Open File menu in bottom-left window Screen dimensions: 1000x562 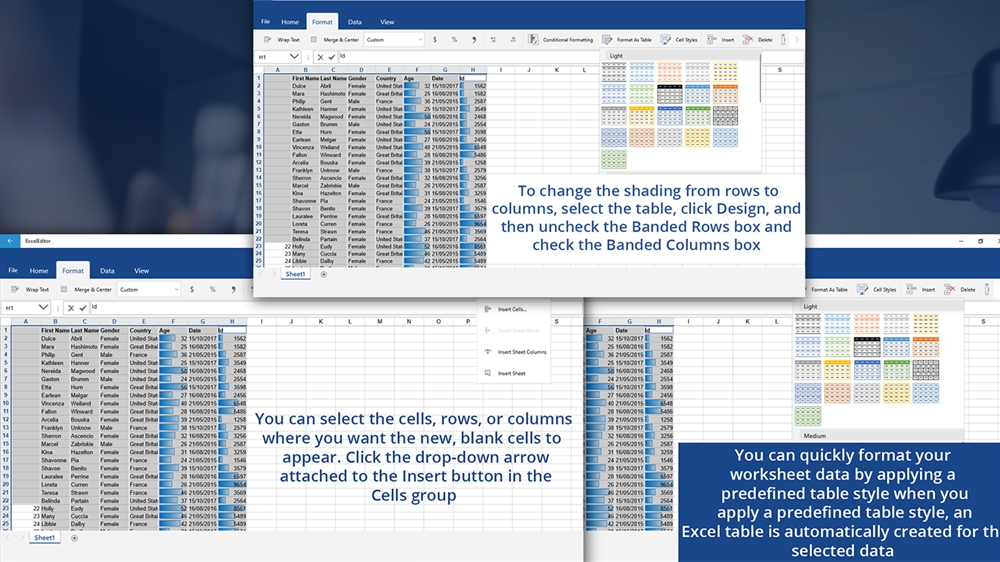tap(13, 270)
